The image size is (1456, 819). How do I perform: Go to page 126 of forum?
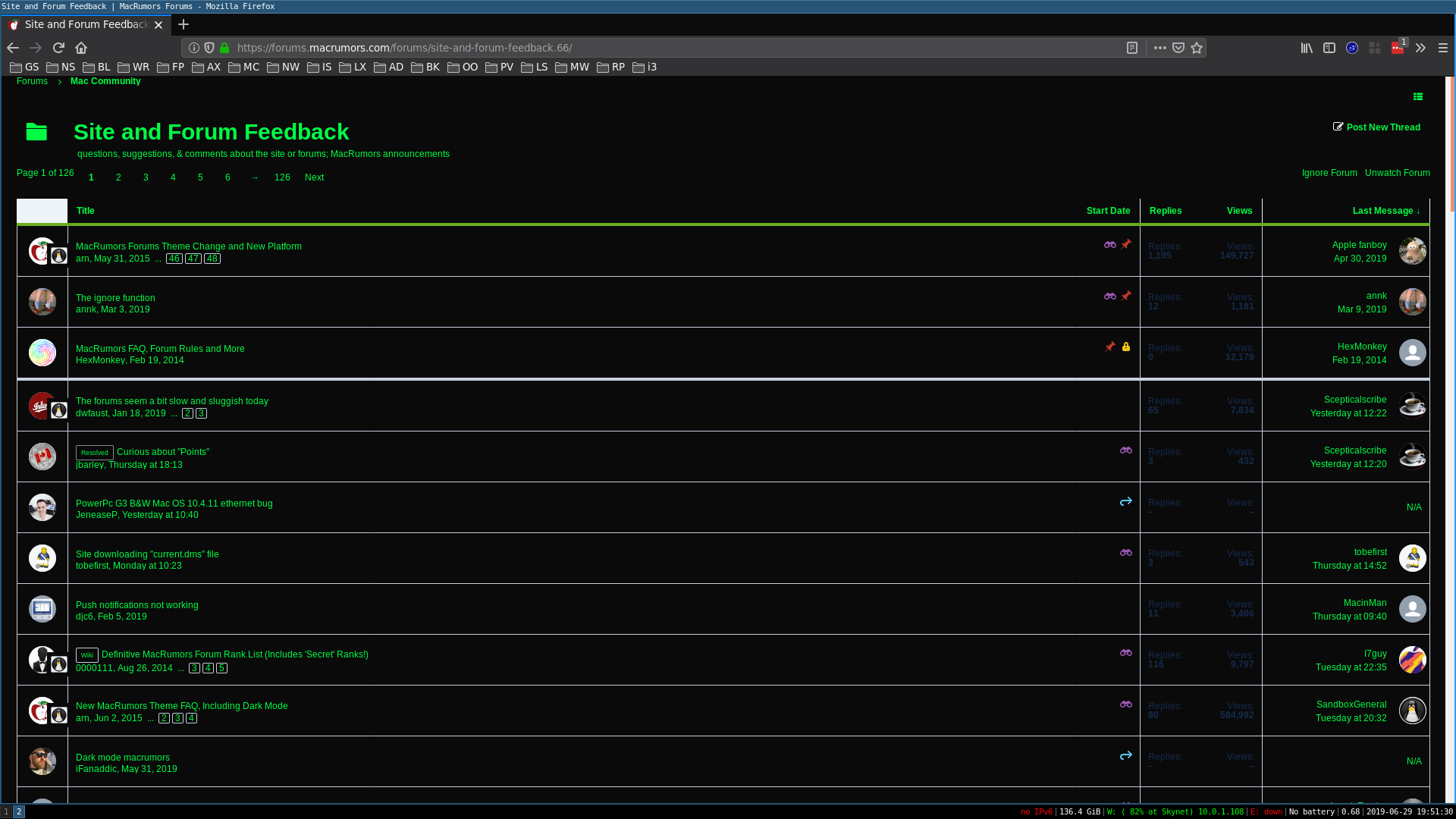point(282,177)
